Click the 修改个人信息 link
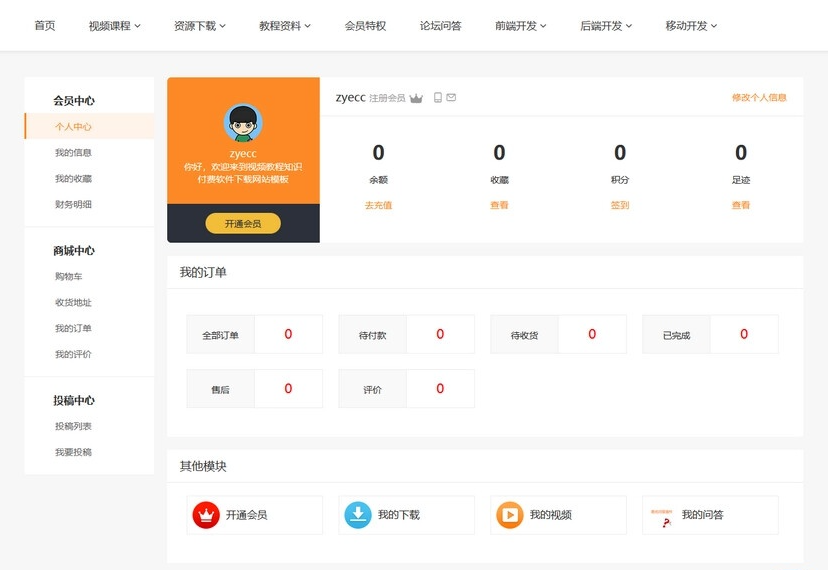828x570 pixels. (x=759, y=97)
